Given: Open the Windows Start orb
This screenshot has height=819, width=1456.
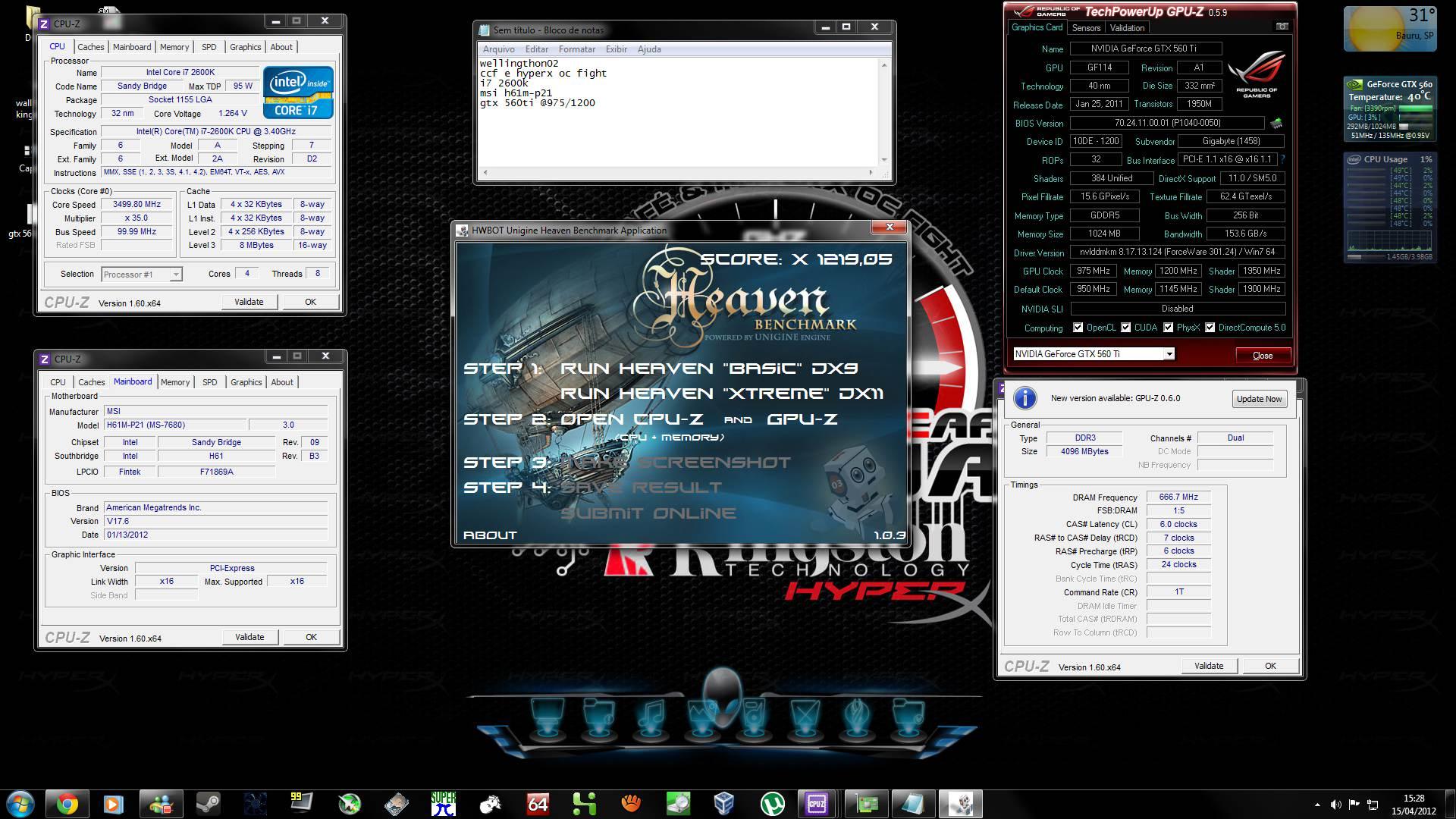Looking at the screenshot, I should (20, 803).
